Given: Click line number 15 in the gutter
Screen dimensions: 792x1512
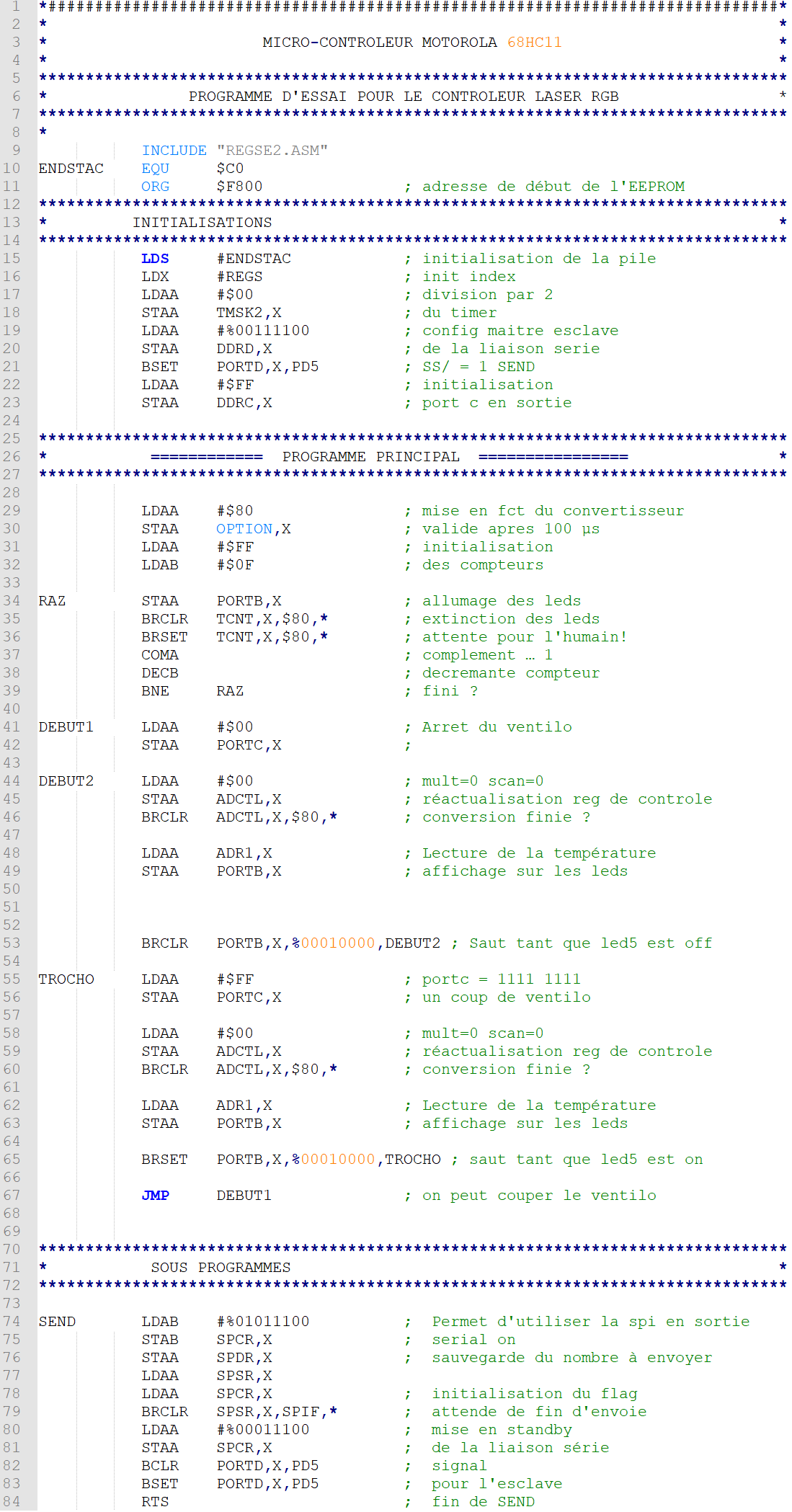Looking at the screenshot, I should click(12, 259).
